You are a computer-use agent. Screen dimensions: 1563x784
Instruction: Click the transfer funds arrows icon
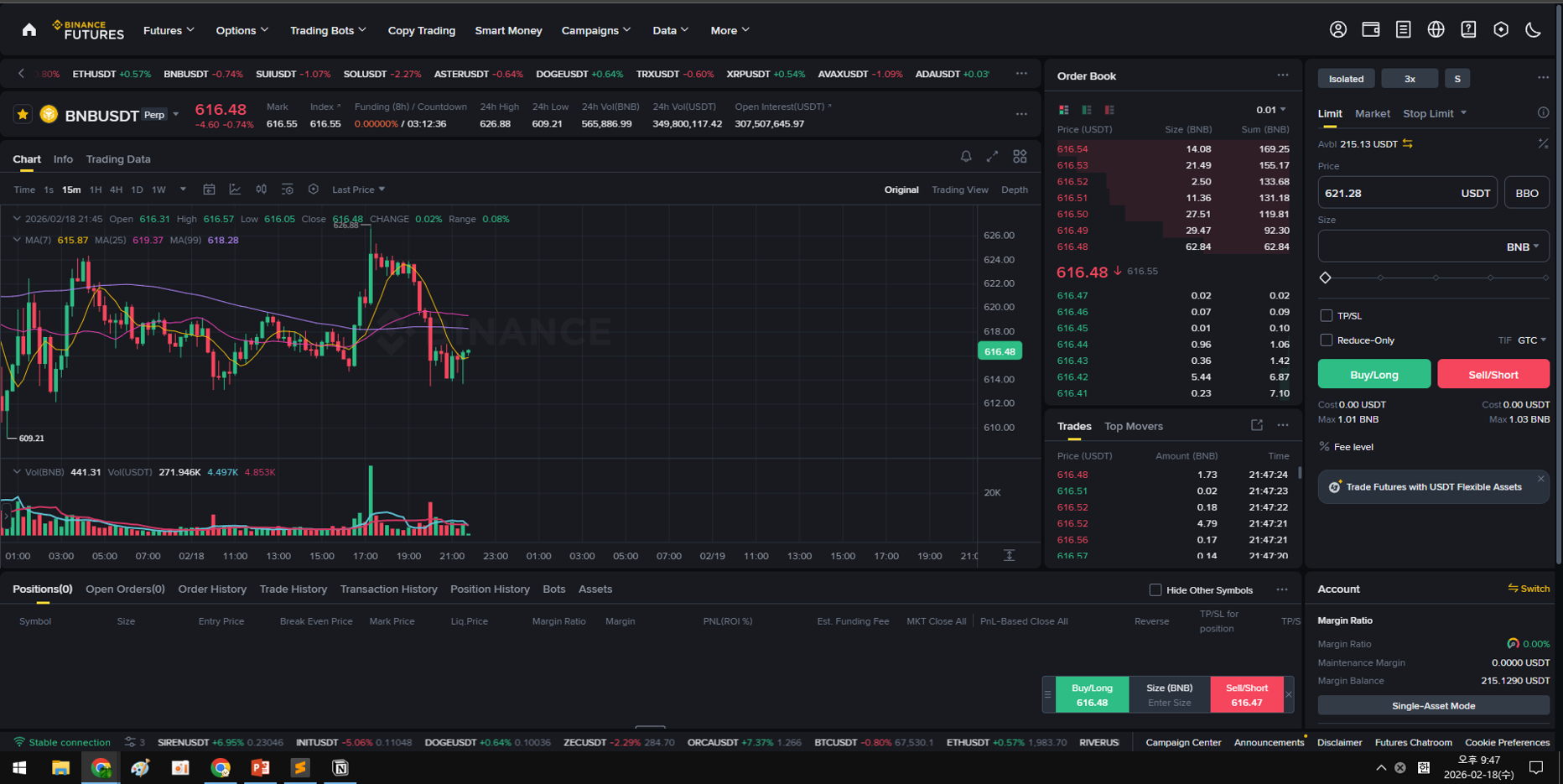[x=1407, y=143]
